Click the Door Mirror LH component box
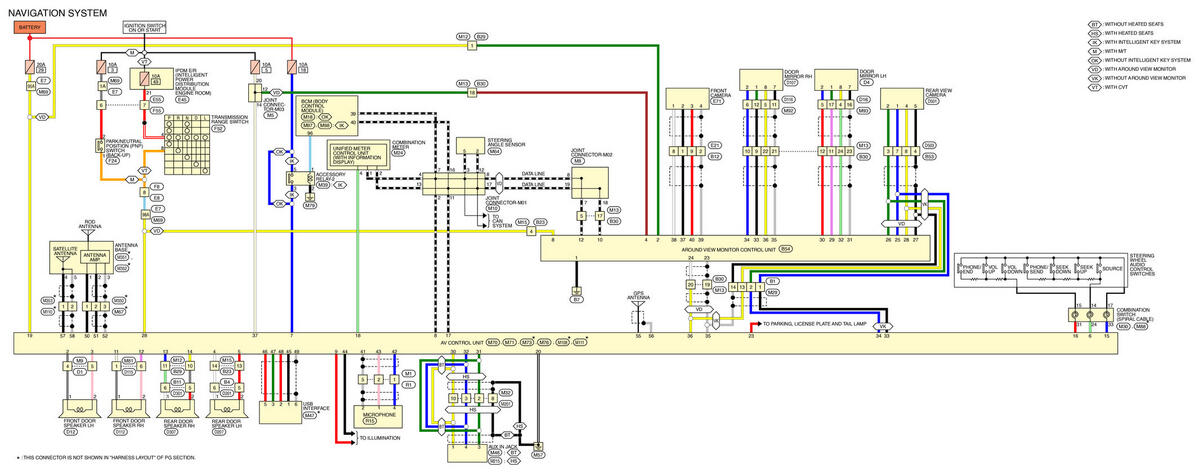The width and height of the screenshot is (1199, 473). (835, 78)
